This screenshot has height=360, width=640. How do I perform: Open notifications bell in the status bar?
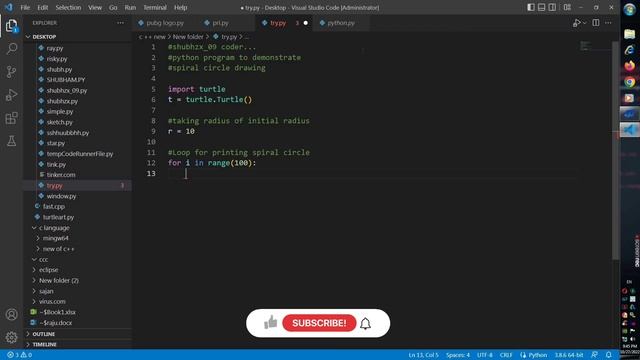(609, 355)
